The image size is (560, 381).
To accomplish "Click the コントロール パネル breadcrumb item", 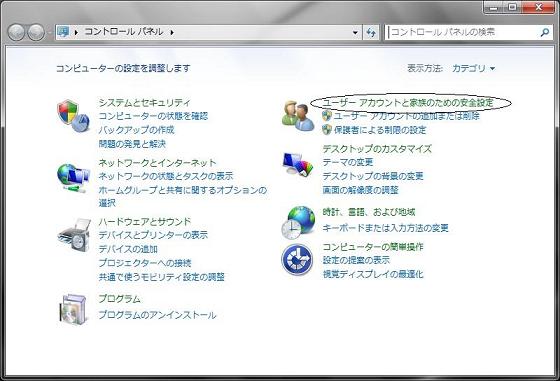I will [124, 32].
